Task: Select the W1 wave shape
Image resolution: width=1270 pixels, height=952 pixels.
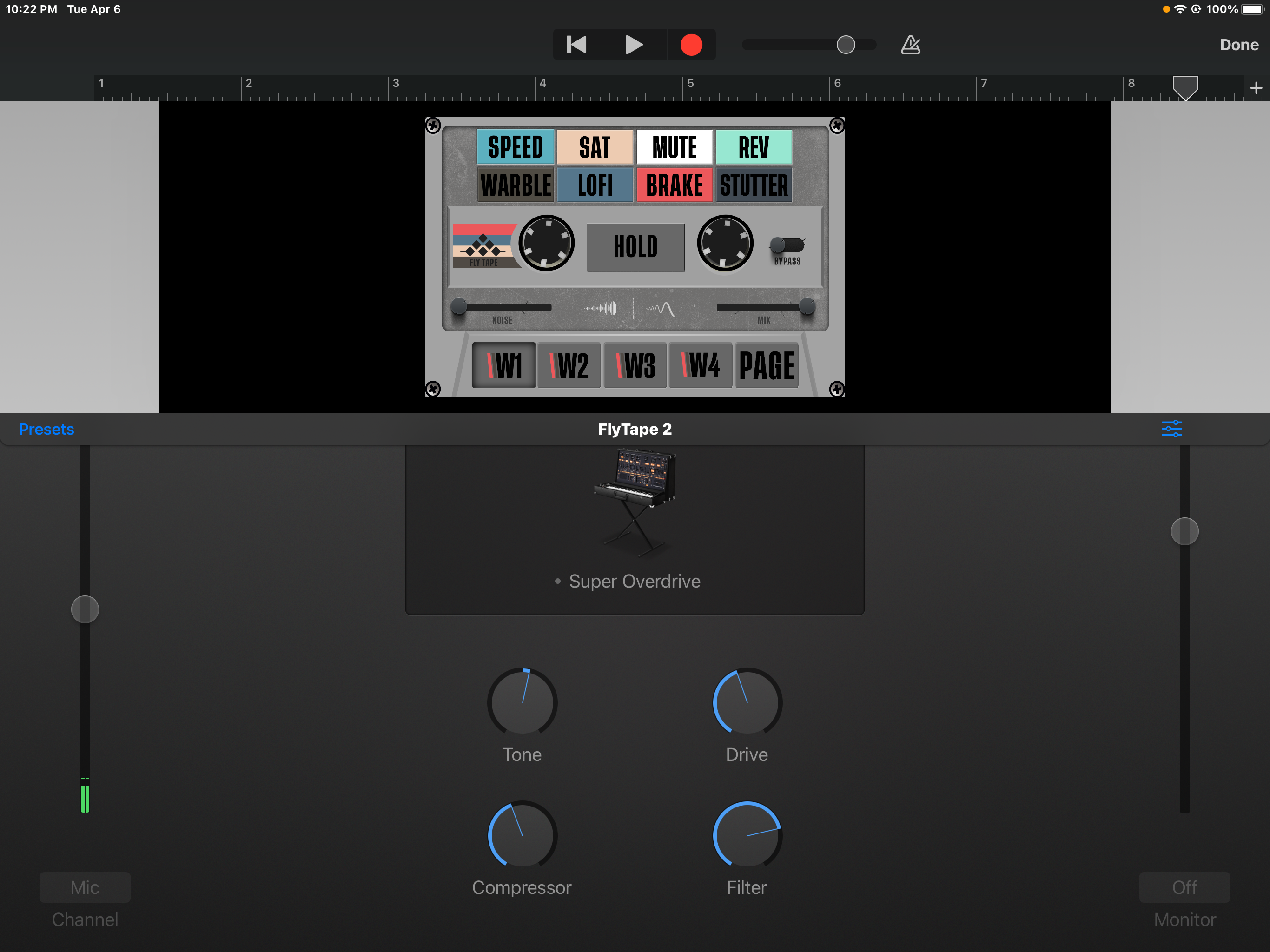Action: click(x=503, y=364)
